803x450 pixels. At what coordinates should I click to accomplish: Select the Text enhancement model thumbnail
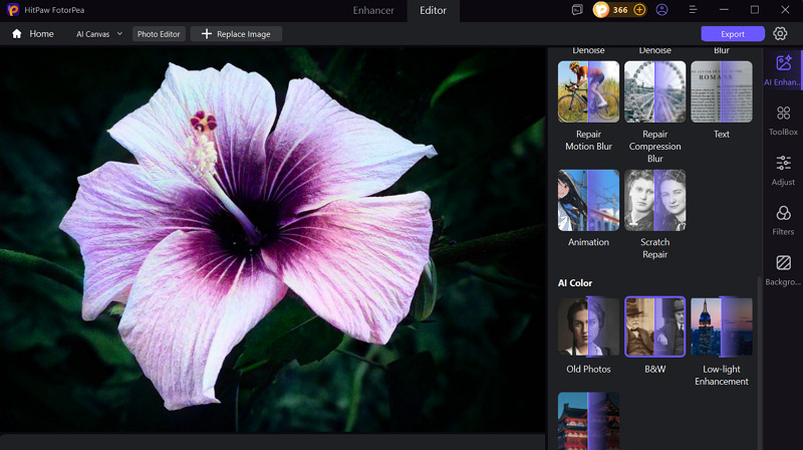coord(722,92)
